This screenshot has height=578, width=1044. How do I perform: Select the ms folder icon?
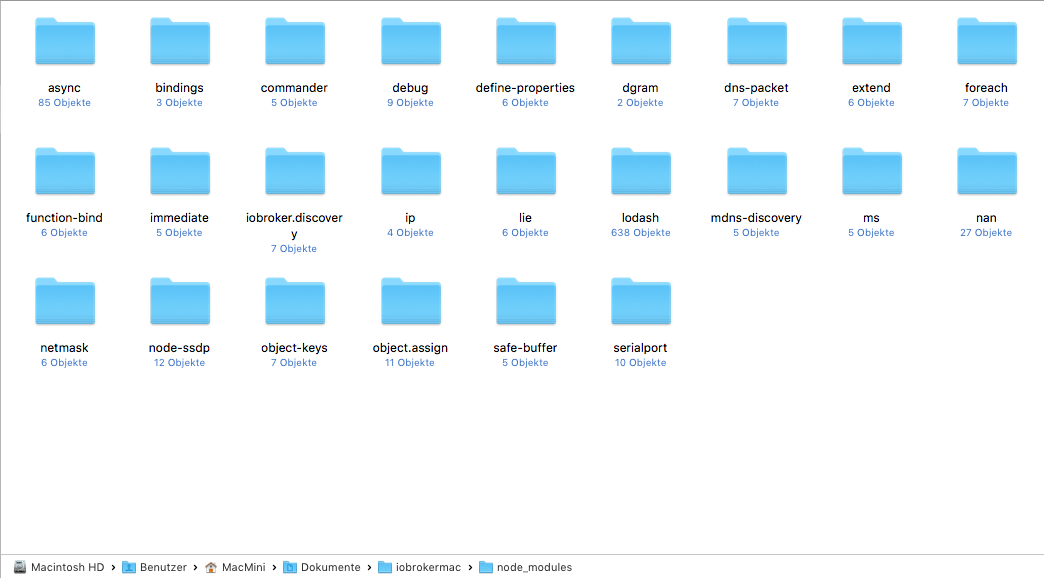872,171
